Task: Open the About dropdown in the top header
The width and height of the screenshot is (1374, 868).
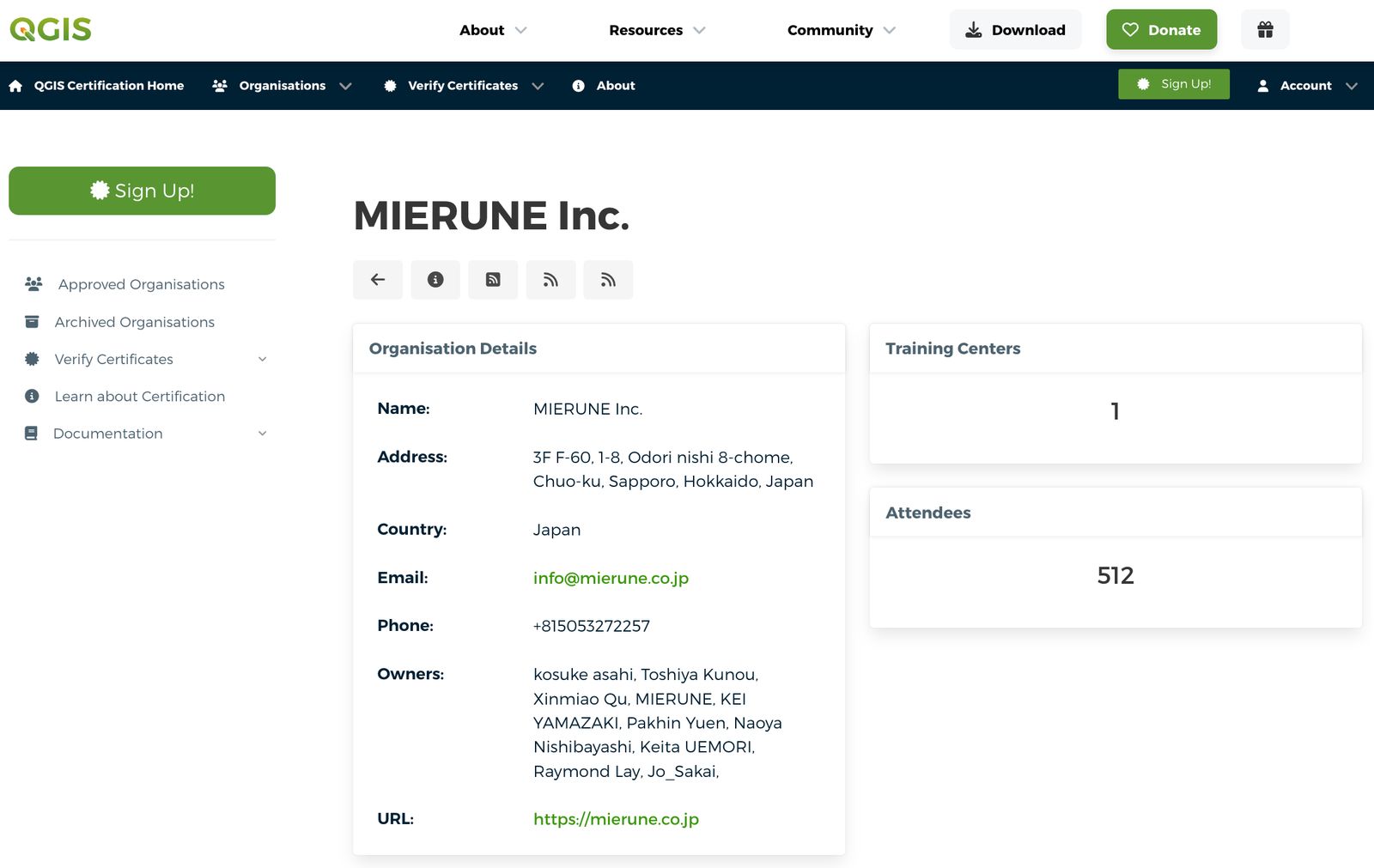Action: coord(493,30)
